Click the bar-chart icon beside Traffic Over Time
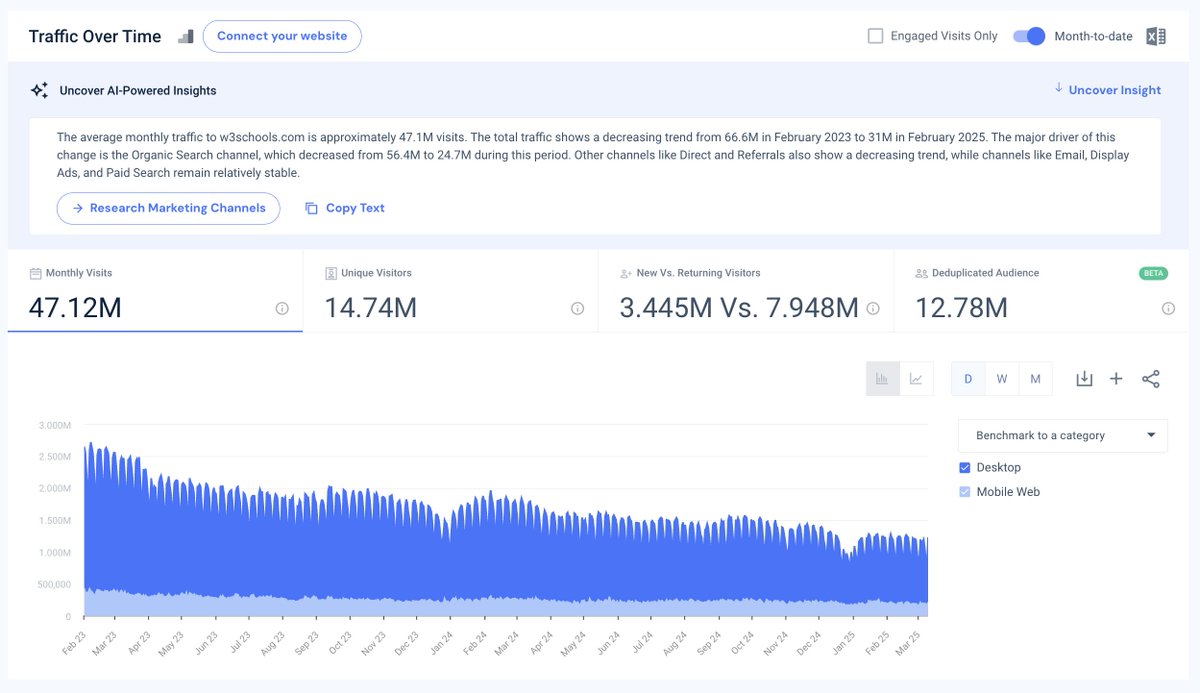The height and width of the screenshot is (693, 1200). (186, 36)
